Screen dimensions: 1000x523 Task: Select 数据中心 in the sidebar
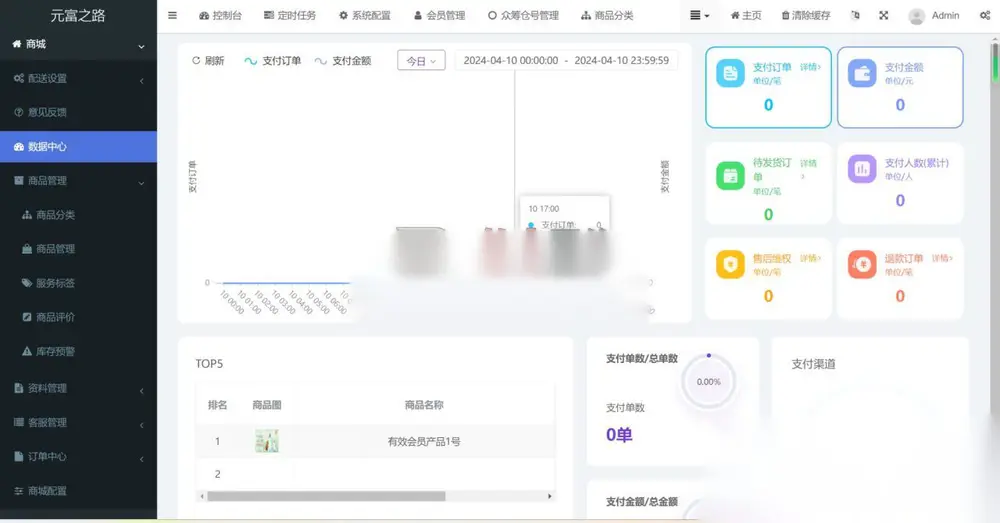pos(78,147)
